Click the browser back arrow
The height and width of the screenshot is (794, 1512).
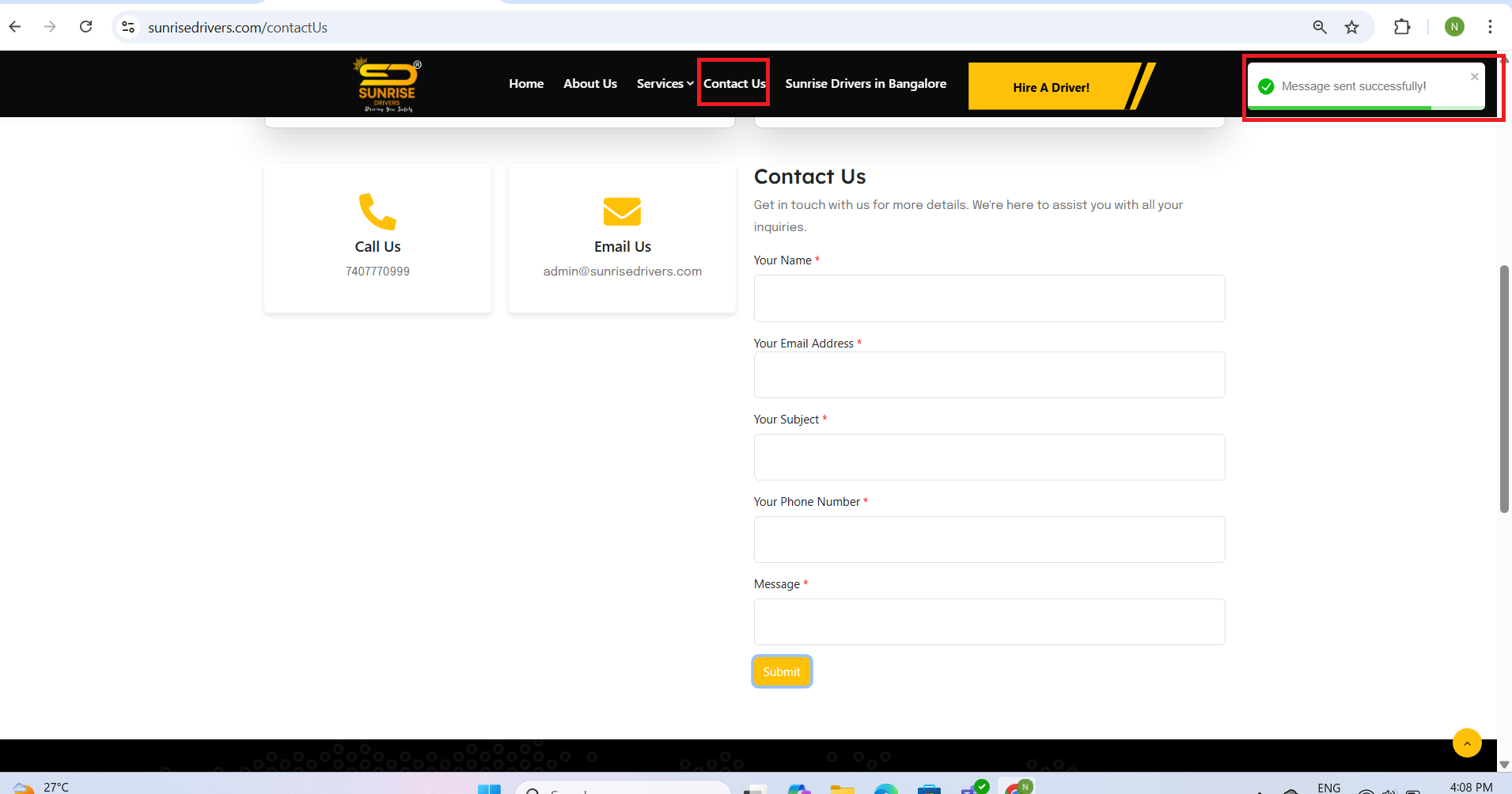pos(15,27)
